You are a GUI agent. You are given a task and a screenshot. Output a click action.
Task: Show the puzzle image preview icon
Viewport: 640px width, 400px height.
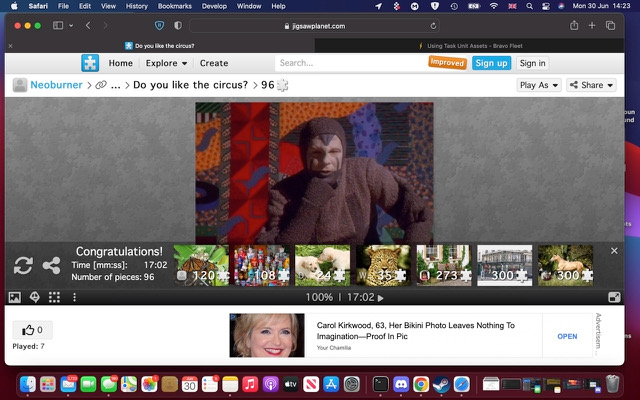[15, 297]
